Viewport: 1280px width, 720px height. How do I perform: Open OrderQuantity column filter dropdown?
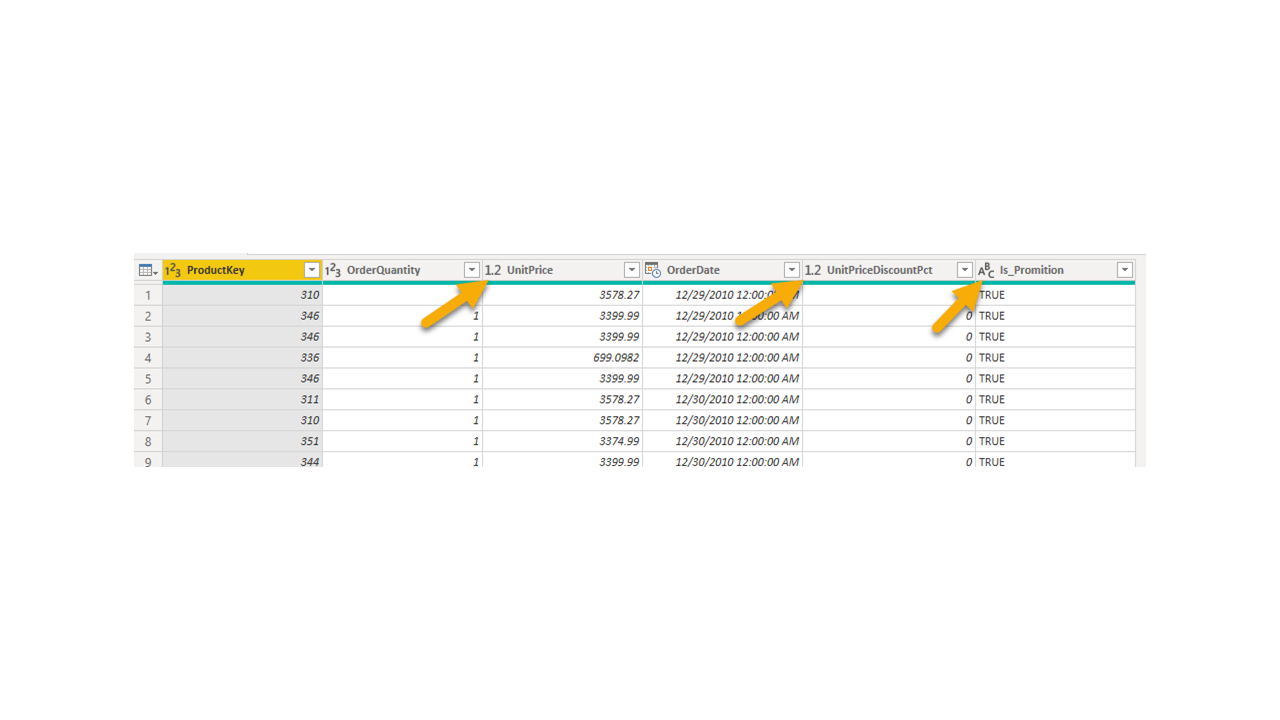[x=472, y=270]
